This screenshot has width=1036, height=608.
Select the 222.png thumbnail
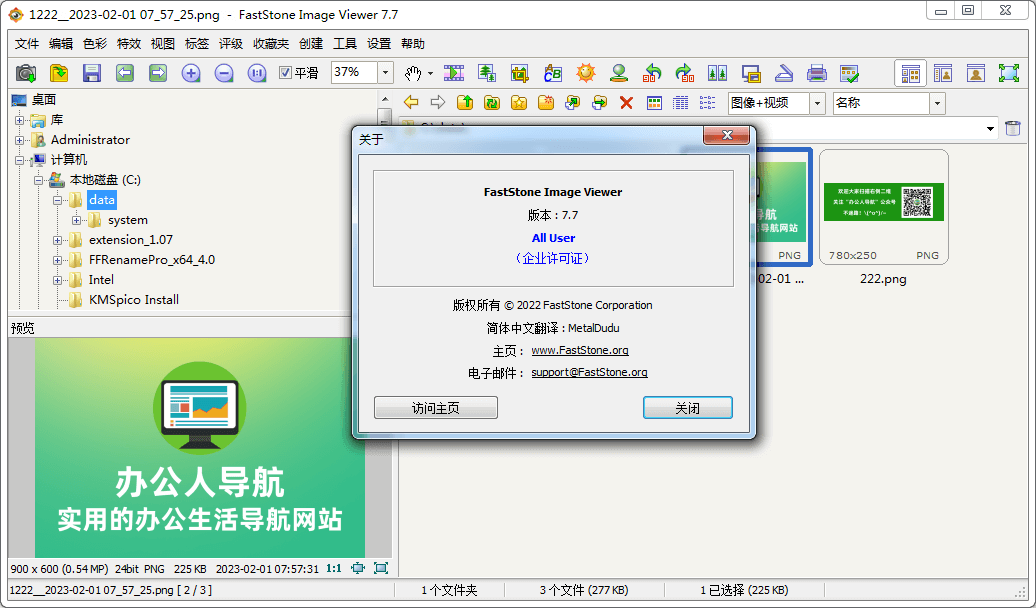884,206
